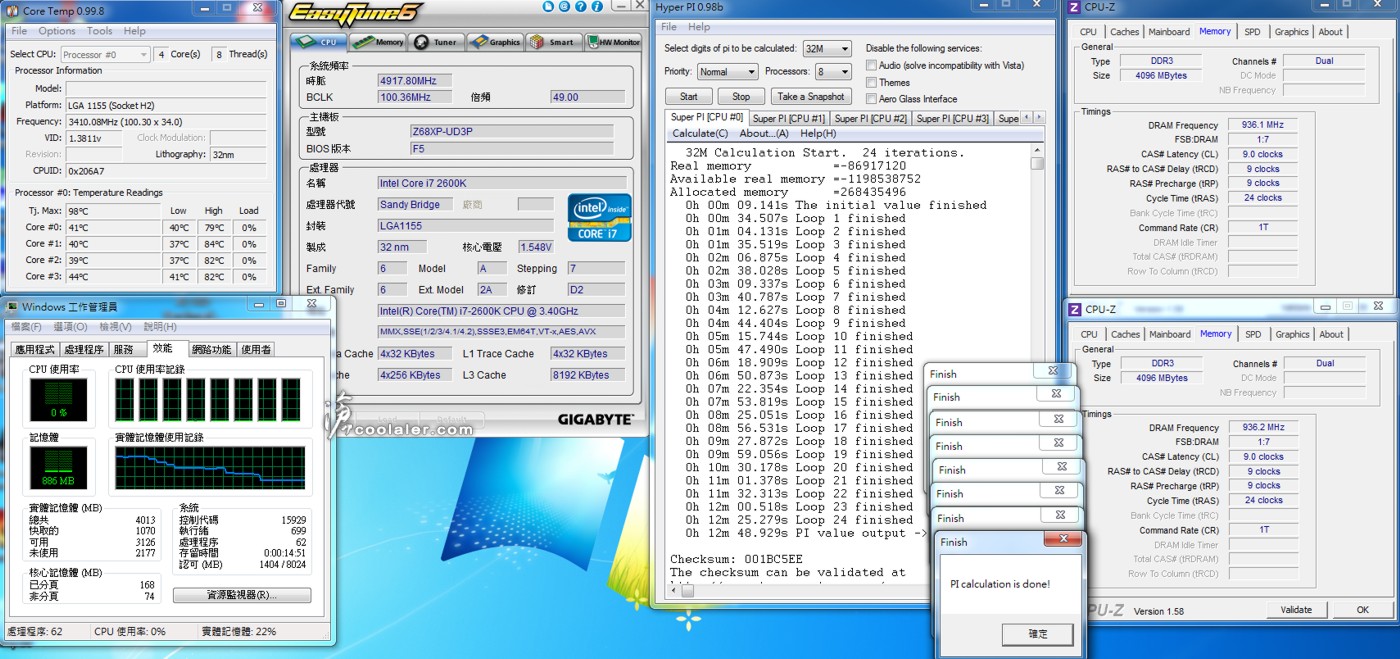Open Core Temp Help menu
Screen dimensions: 1400x659
click(x=134, y=31)
